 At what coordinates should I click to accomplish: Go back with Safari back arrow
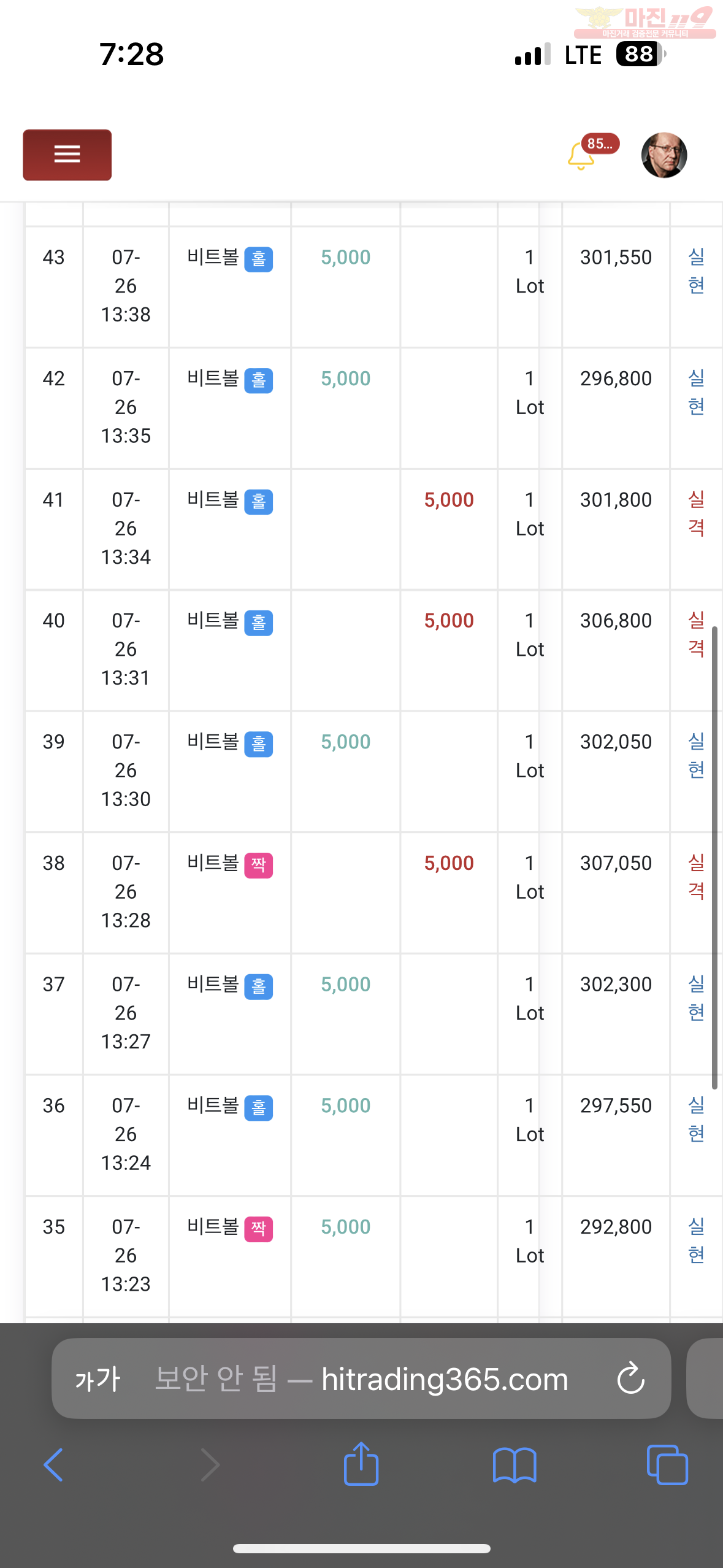click(54, 1465)
